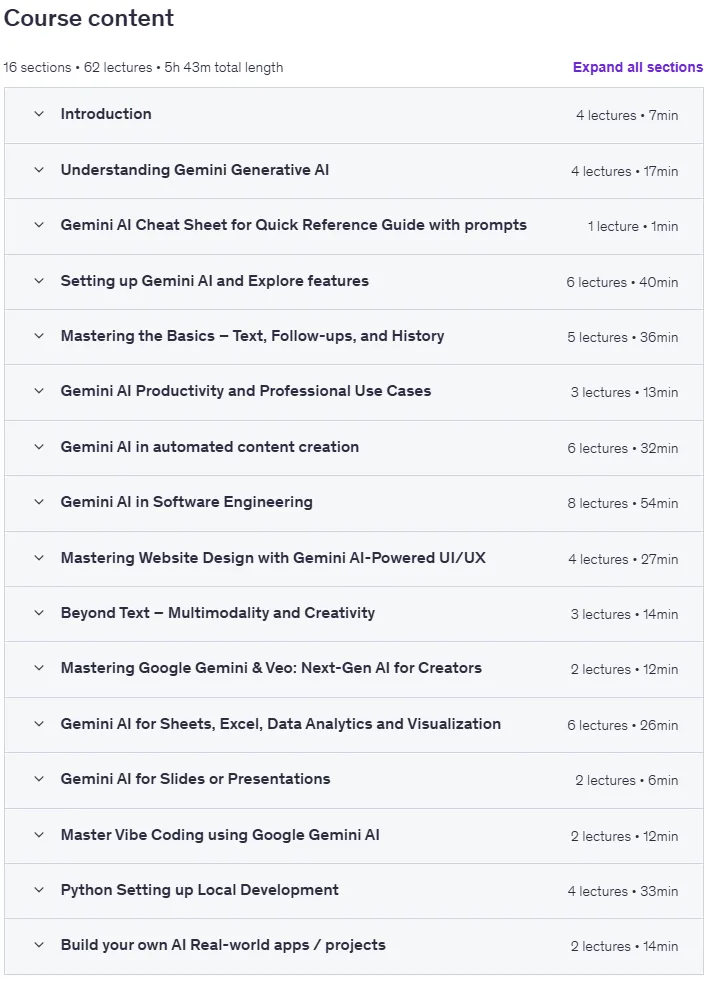The image size is (708, 981).
Task: Open Build your own AI Real-world apps
Action: click(x=223, y=945)
